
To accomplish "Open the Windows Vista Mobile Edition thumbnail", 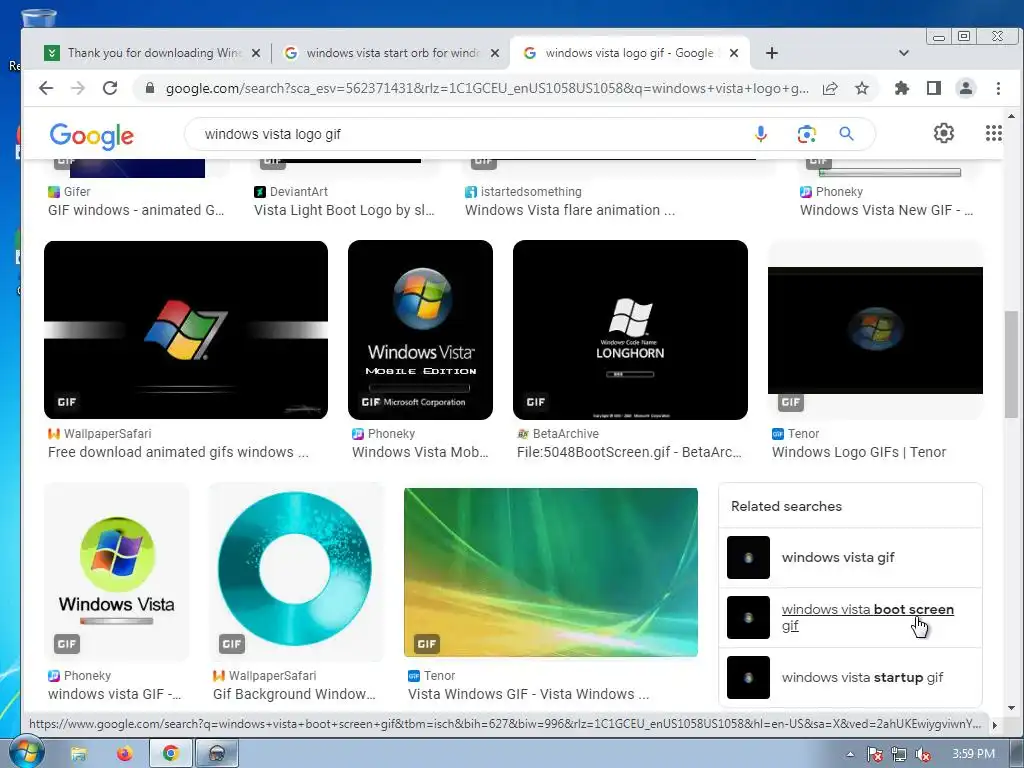I will [421, 330].
